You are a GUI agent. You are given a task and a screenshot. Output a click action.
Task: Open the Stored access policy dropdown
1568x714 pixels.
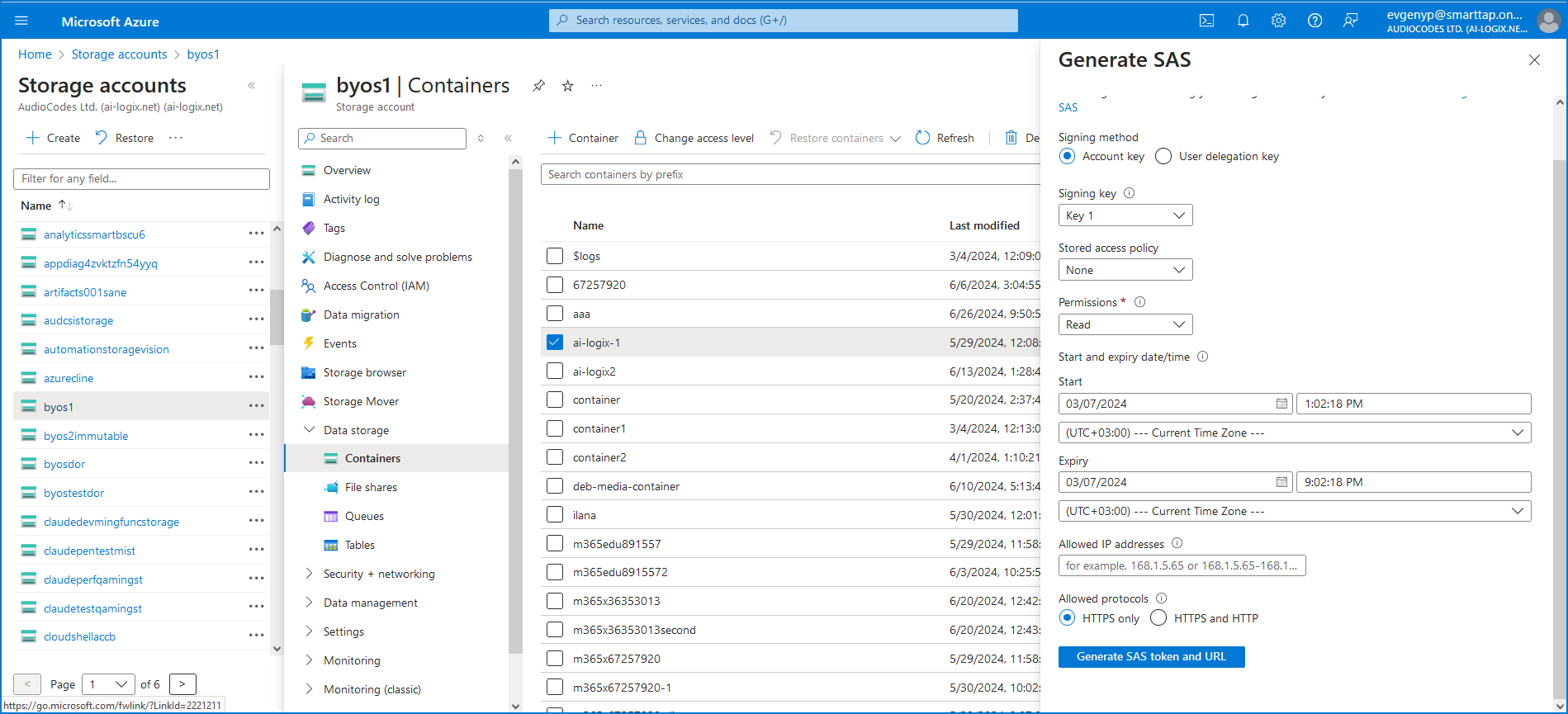point(1125,270)
